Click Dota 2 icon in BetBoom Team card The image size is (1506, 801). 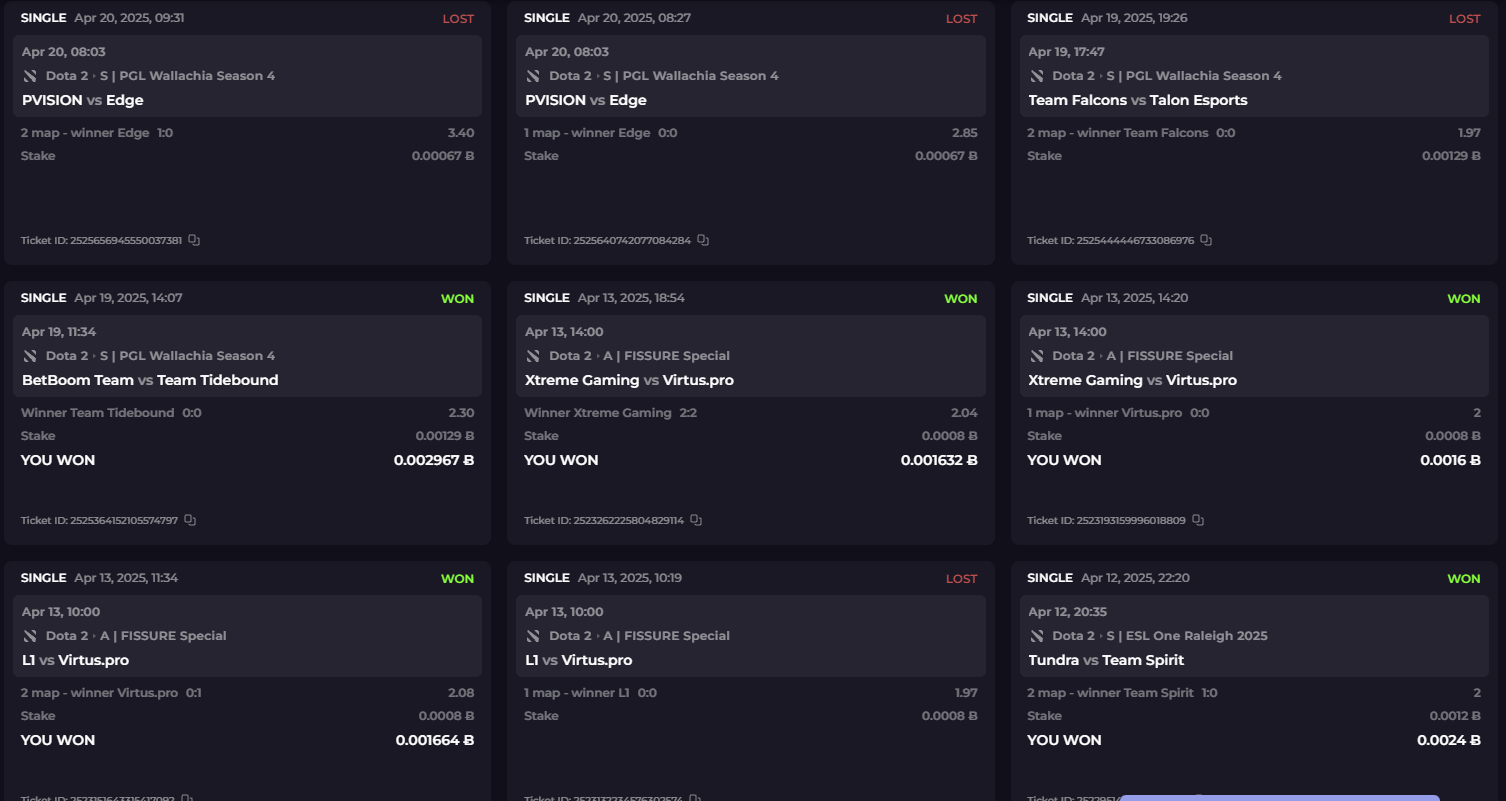click(30, 356)
